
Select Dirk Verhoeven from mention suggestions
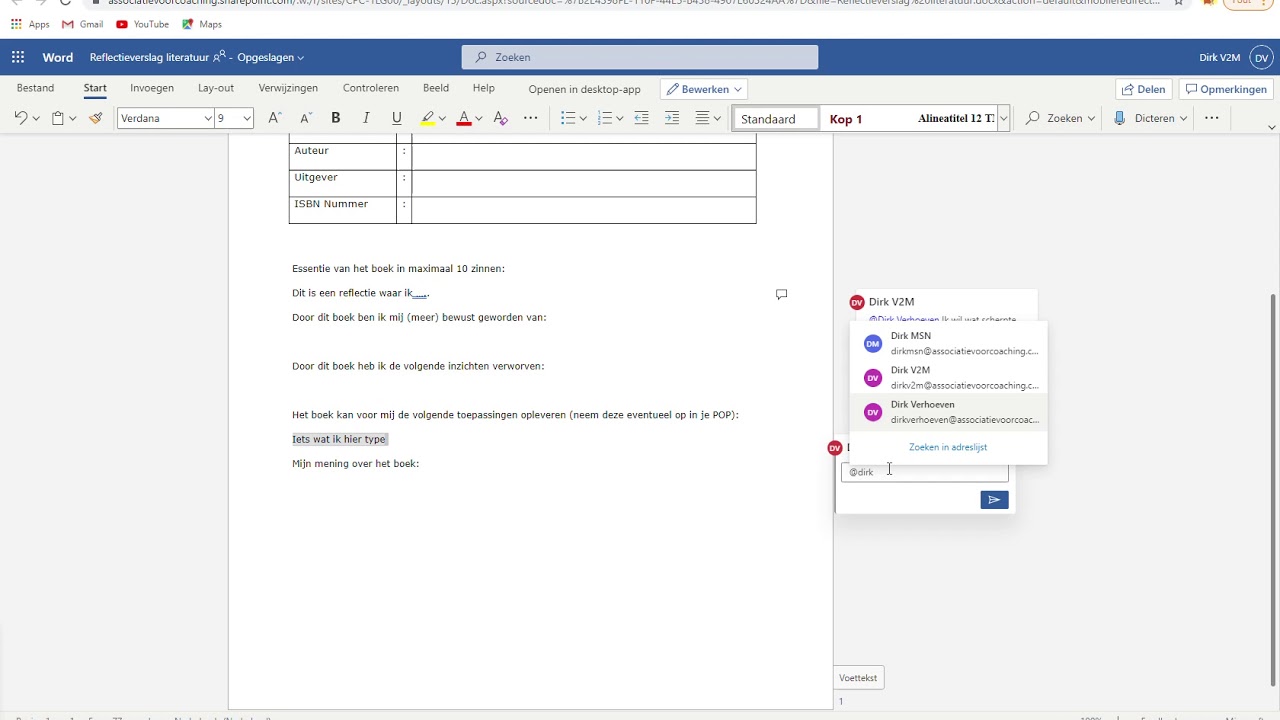point(948,412)
